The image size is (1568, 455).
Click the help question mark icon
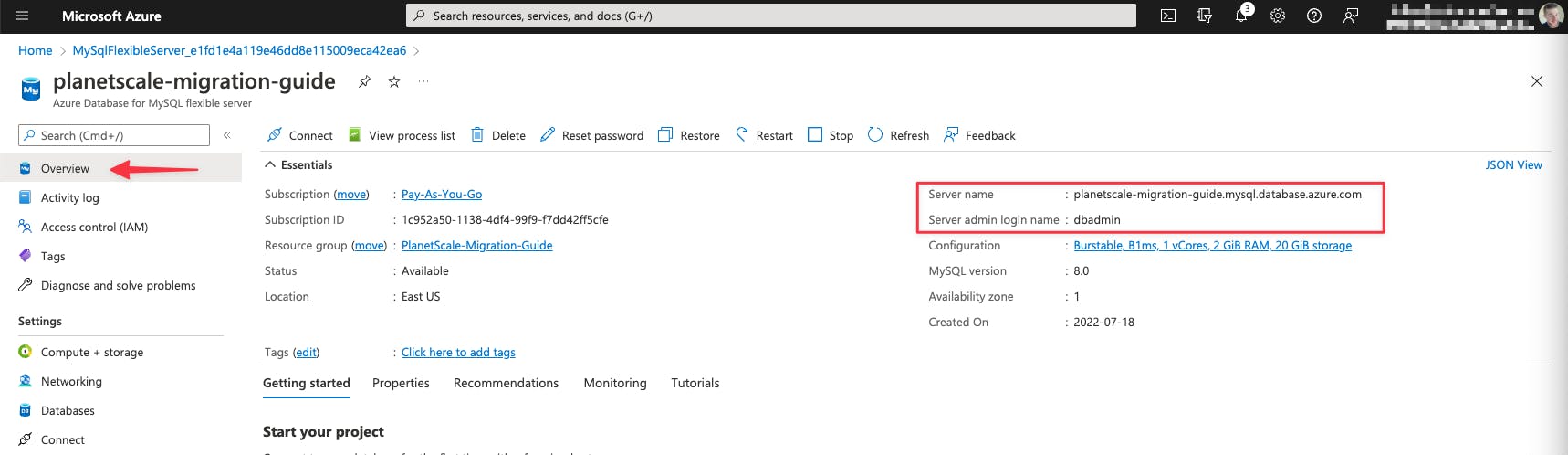coord(1314,16)
